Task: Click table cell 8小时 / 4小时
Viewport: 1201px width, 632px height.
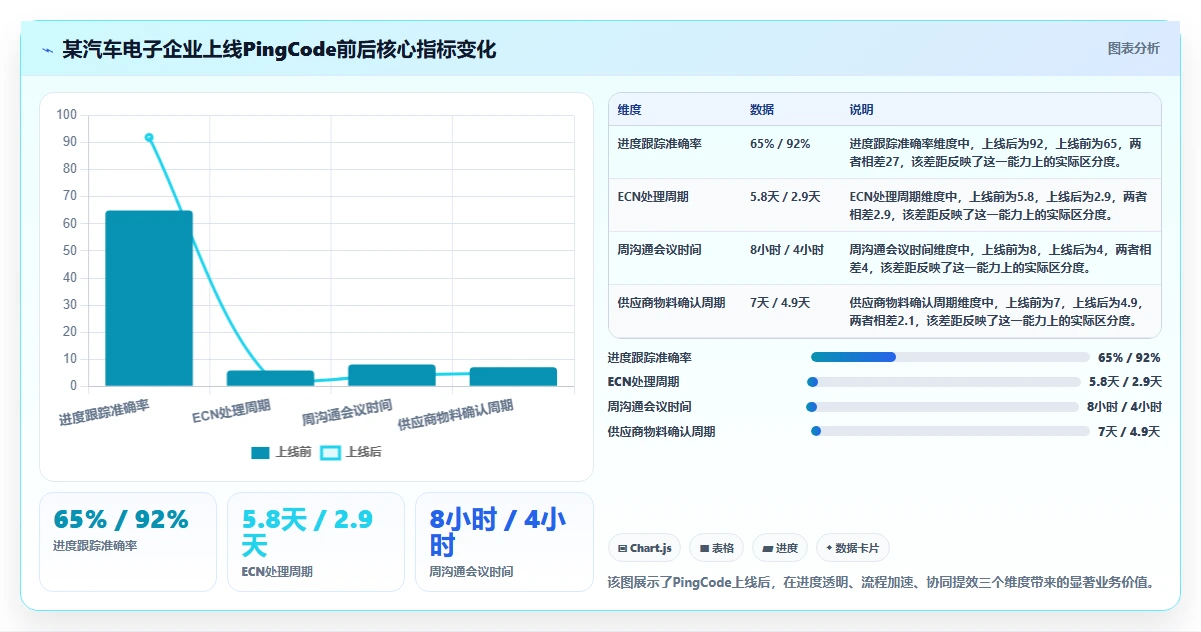Action: tap(786, 250)
